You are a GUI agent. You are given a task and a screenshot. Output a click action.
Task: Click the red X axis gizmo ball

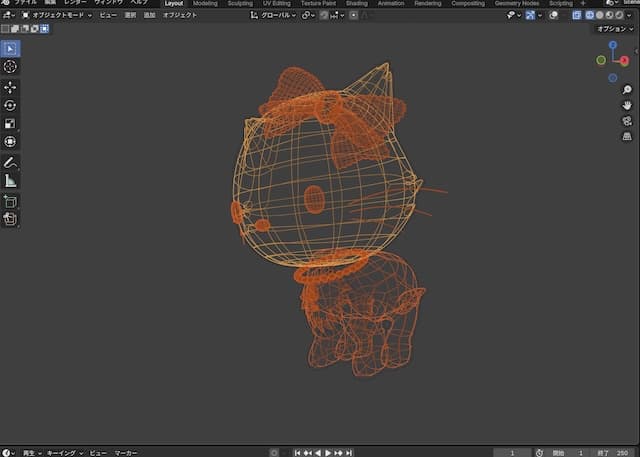[624, 61]
